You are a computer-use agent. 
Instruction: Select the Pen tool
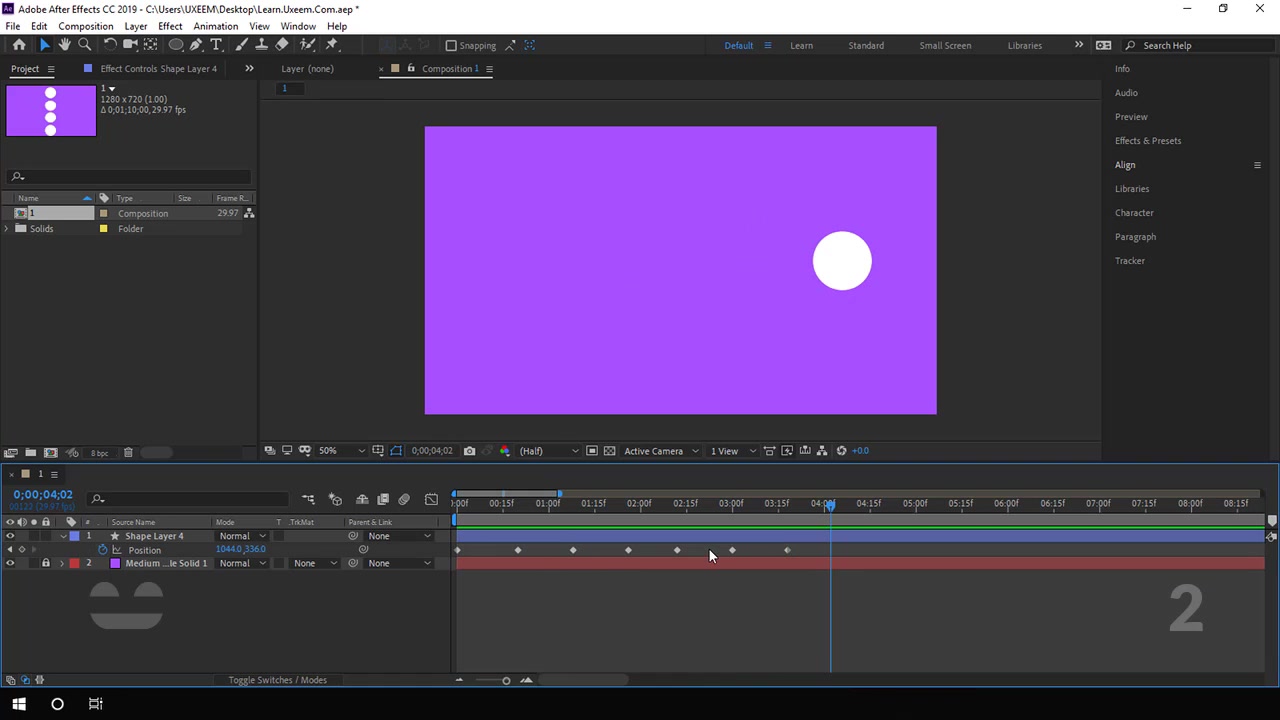(196, 45)
